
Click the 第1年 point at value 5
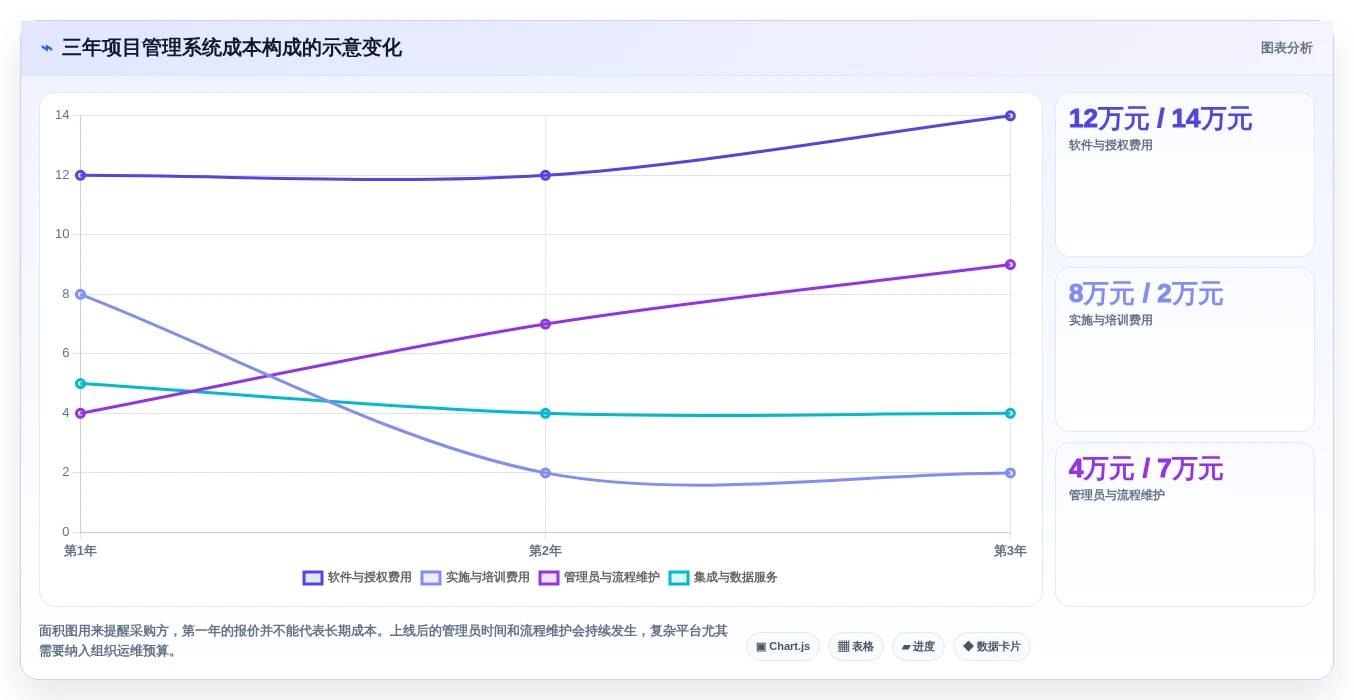pos(80,383)
